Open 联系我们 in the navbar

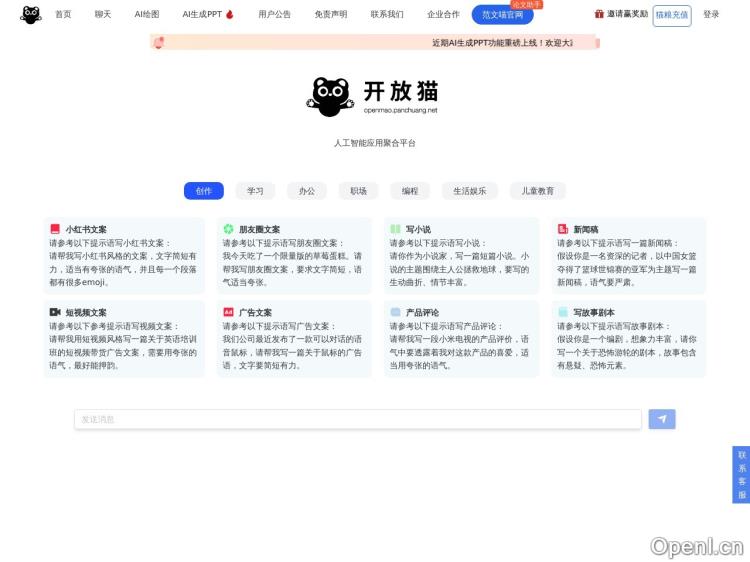coord(387,14)
